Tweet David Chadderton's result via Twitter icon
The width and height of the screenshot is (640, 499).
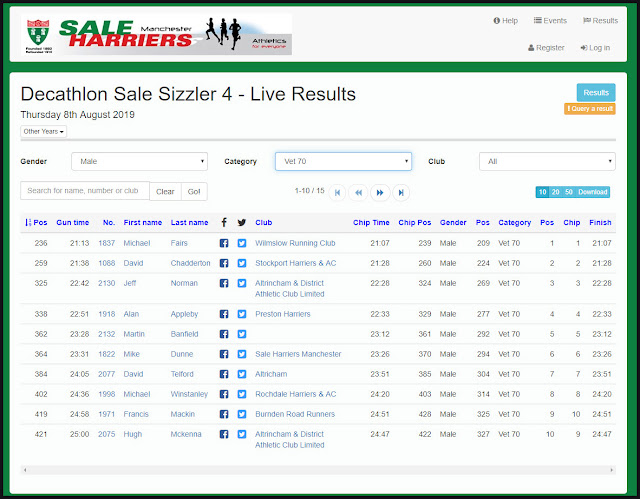click(242, 263)
